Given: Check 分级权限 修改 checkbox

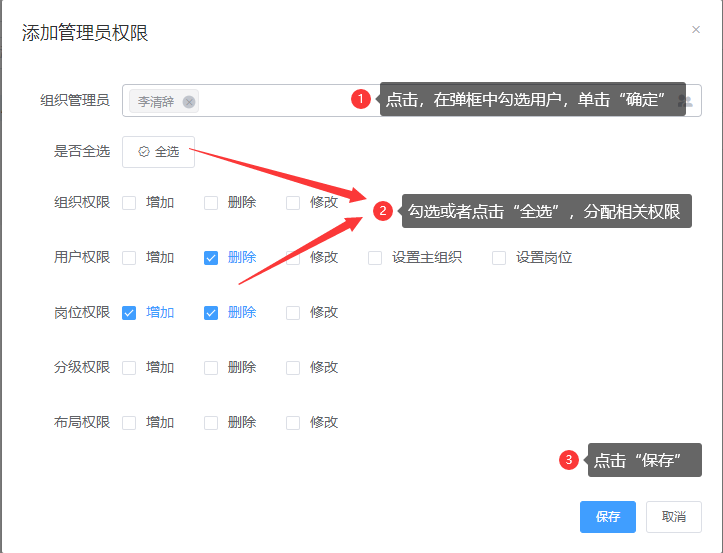Looking at the screenshot, I should pyautogui.click(x=293, y=368).
